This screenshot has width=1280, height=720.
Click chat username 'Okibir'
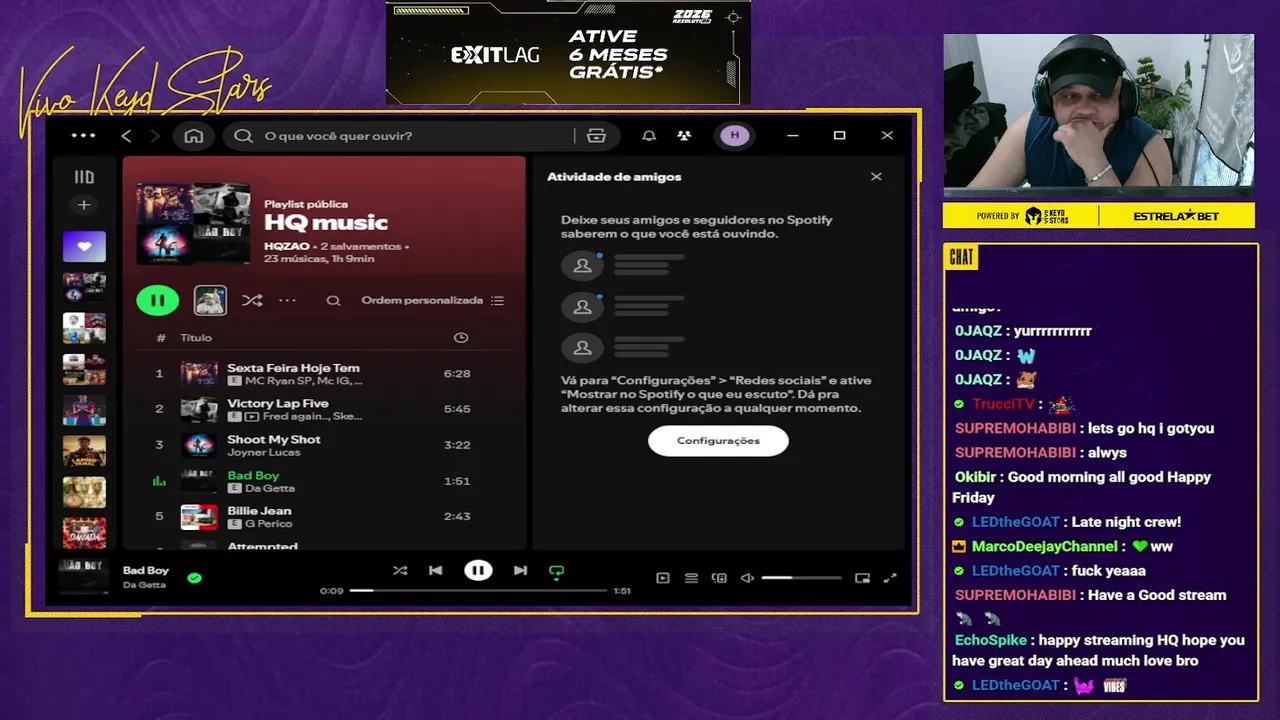[x=975, y=477]
